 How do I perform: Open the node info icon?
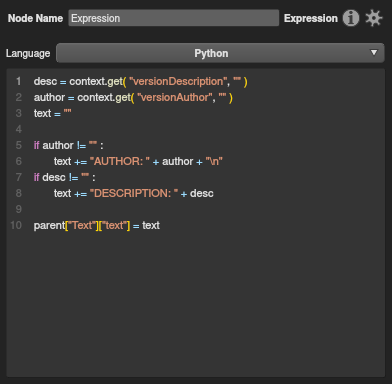coord(351,18)
